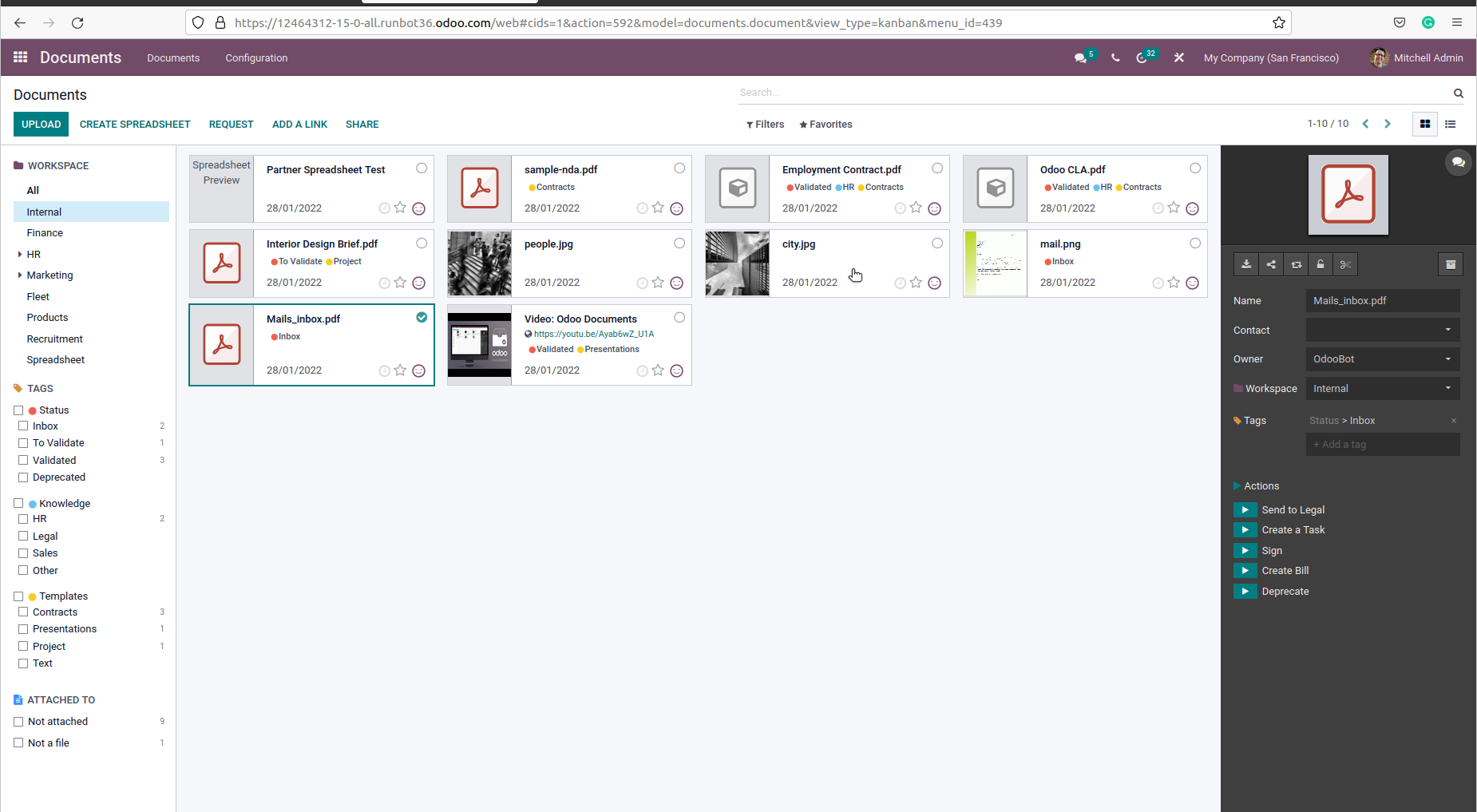Remove the Status > Inbox tag
This screenshot has width=1477, height=812.
point(1453,421)
